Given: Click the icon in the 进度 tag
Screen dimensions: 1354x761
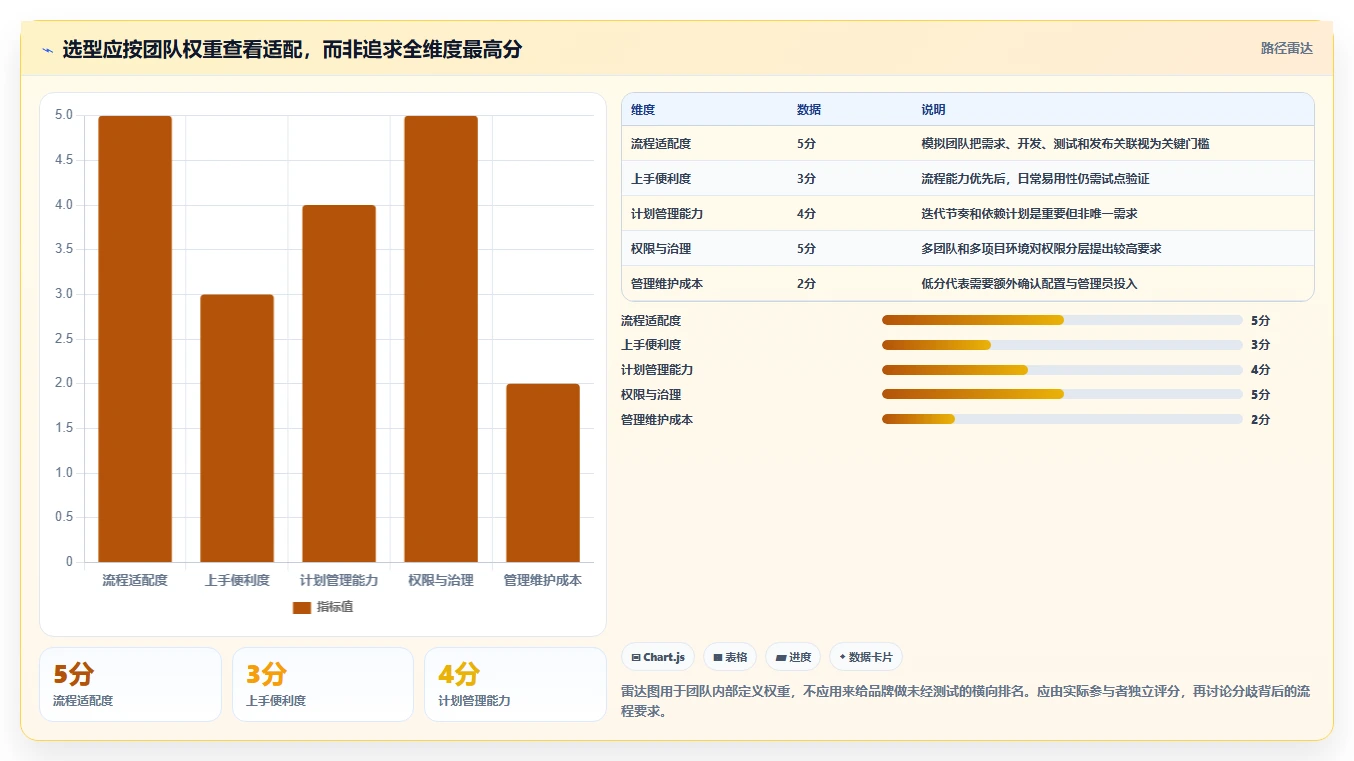Looking at the screenshot, I should pyautogui.click(x=781, y=657).
